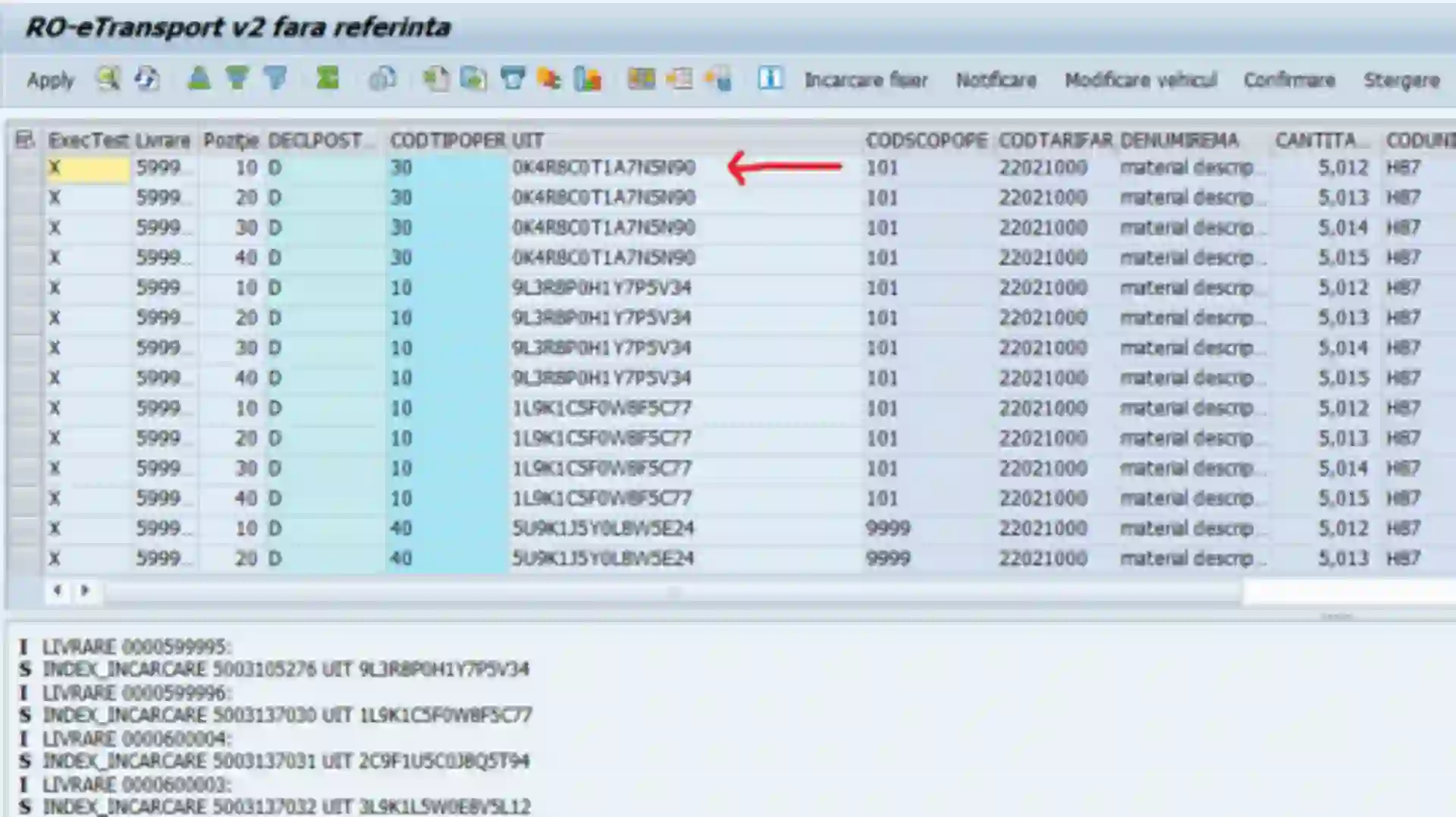This screenshot has height=817, width=1456.
Task: Click the Change Layout grid icon
Action: (641, 79)
